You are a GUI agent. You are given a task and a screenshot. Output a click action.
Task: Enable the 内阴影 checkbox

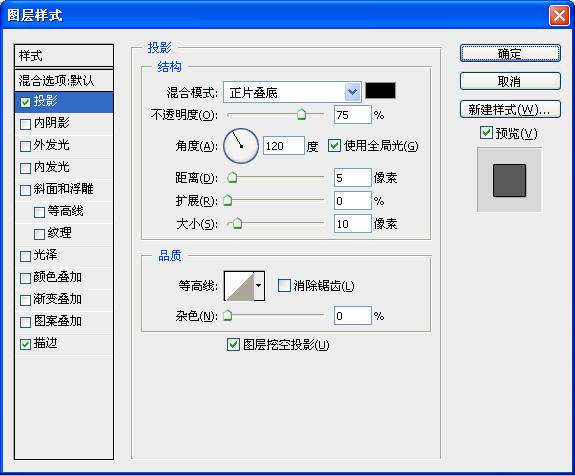tap(25, 124)
